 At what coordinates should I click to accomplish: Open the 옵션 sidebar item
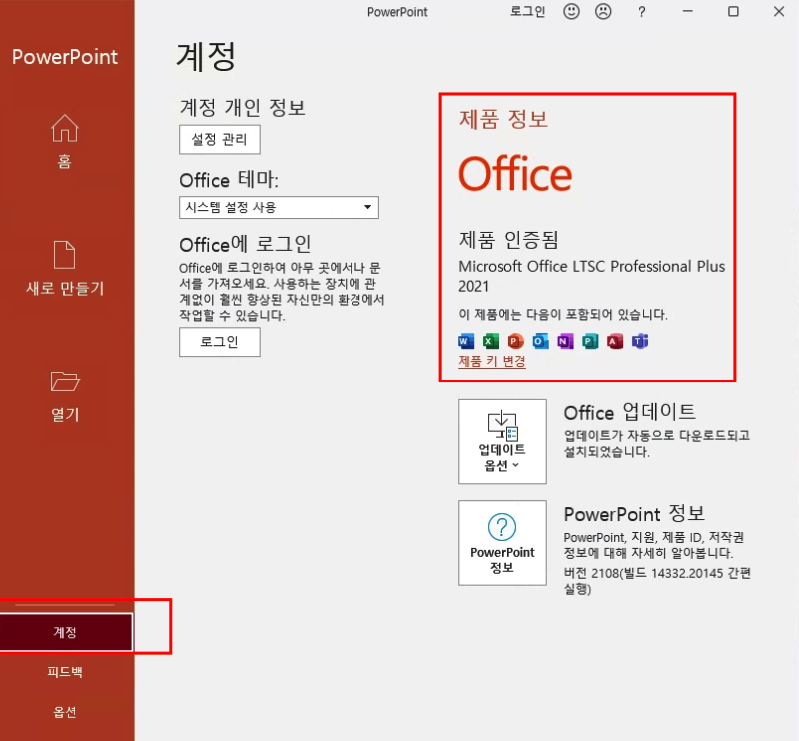click(x=65, y=711)
